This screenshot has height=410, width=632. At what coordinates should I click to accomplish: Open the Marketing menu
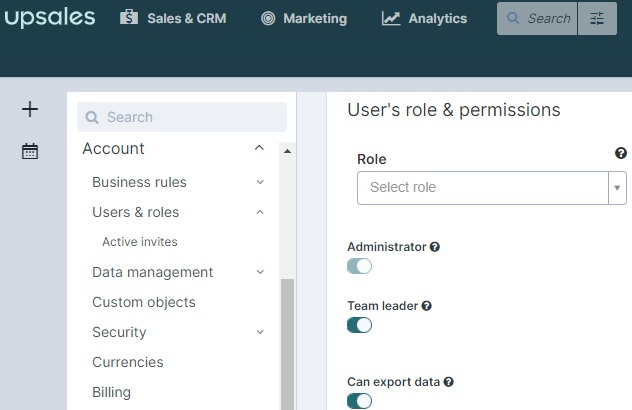pyautogui.click(x=304, y=18)
